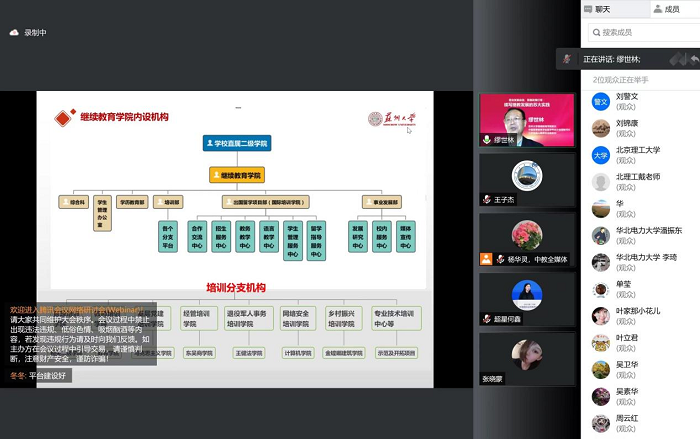This screenshot has height=439, width=700.
Task: Click 王子杰's muted microphone icon
Action: tap(487, 200)
